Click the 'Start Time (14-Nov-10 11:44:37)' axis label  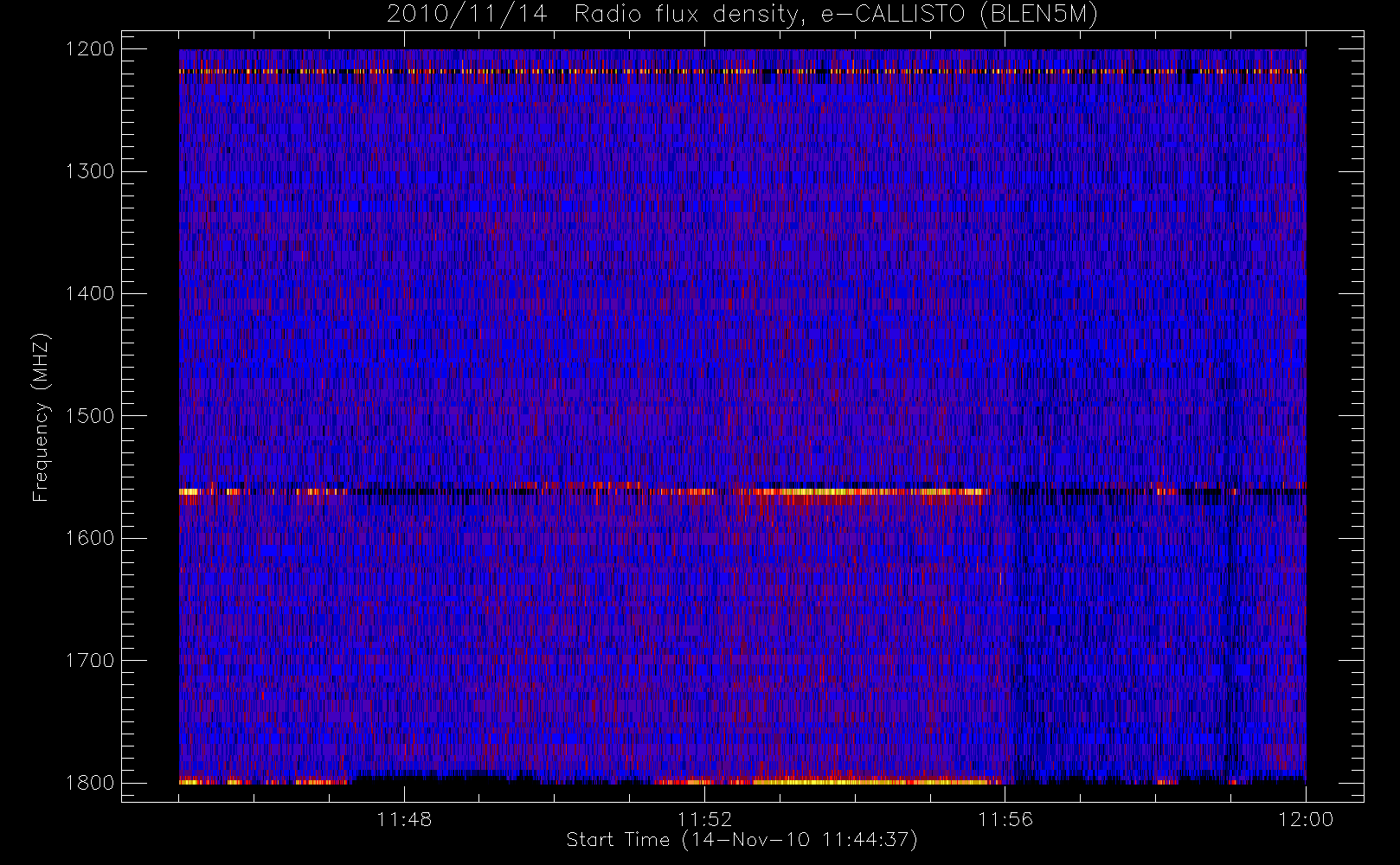(742, 840)
